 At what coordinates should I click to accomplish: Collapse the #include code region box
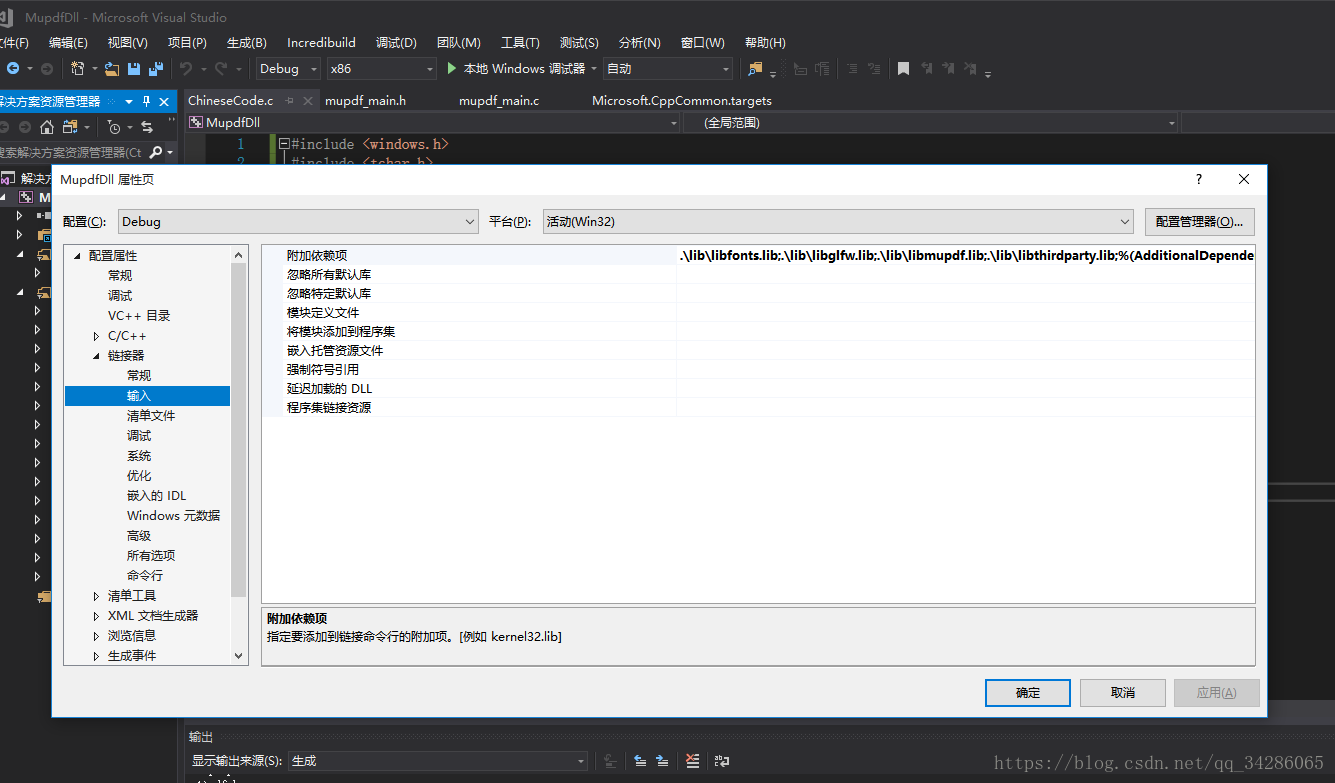click(x=284, y=144)
